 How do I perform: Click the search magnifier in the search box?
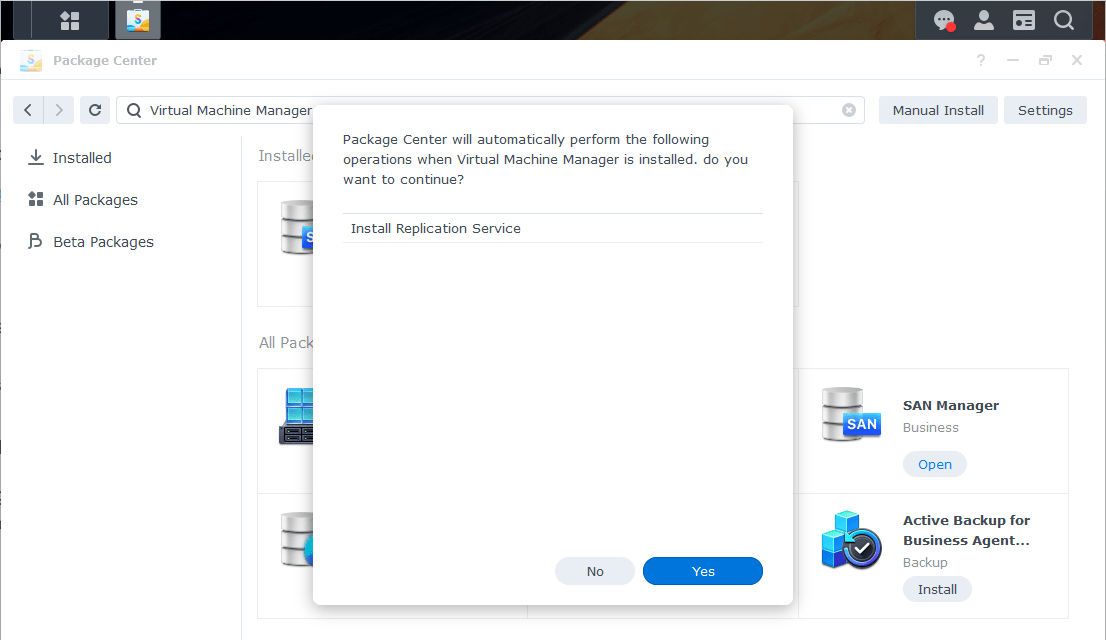pos(134,110)
